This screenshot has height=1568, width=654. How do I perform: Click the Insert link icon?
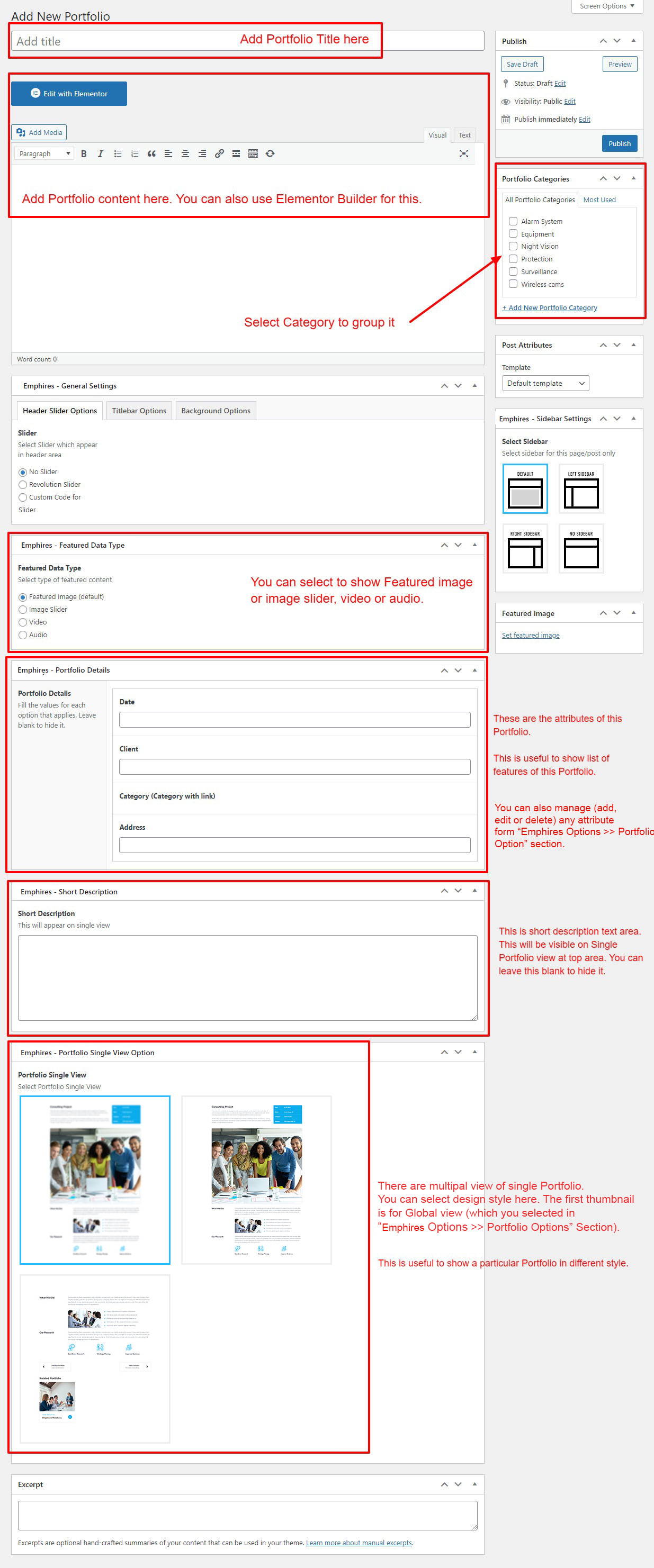tap(219, 154)
